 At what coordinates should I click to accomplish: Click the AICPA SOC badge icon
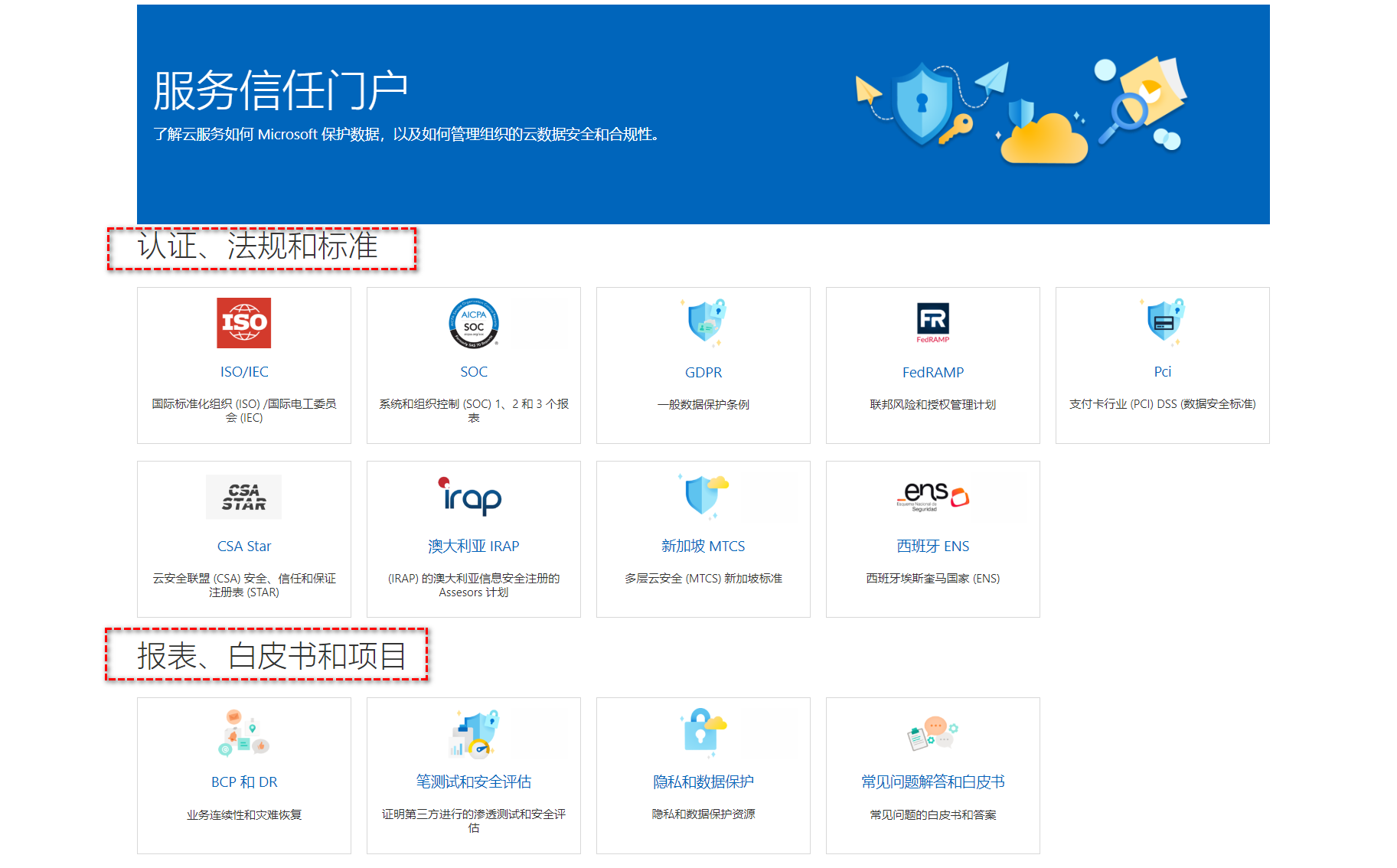(474, 323)
